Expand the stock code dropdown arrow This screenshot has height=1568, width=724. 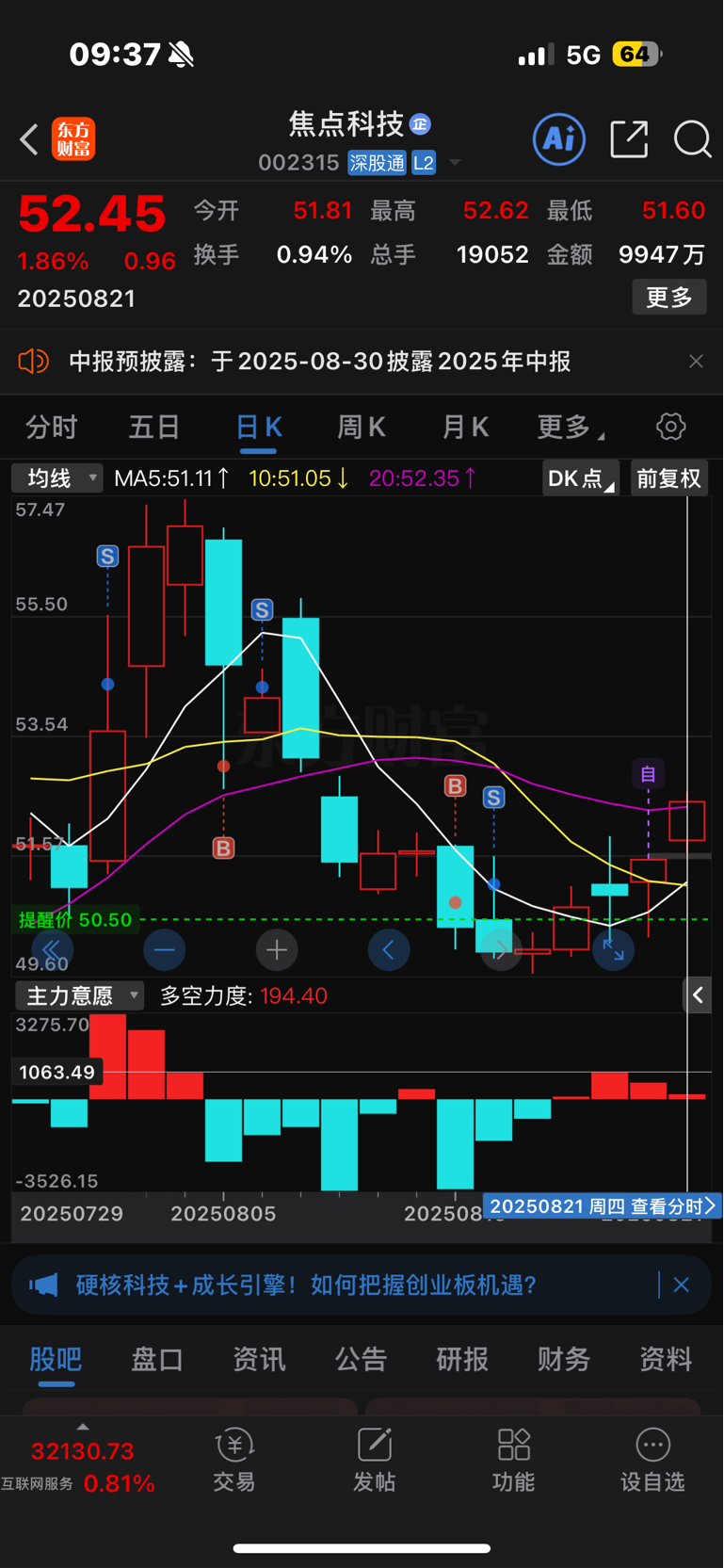pyautogui.click(x=456, y=163)
